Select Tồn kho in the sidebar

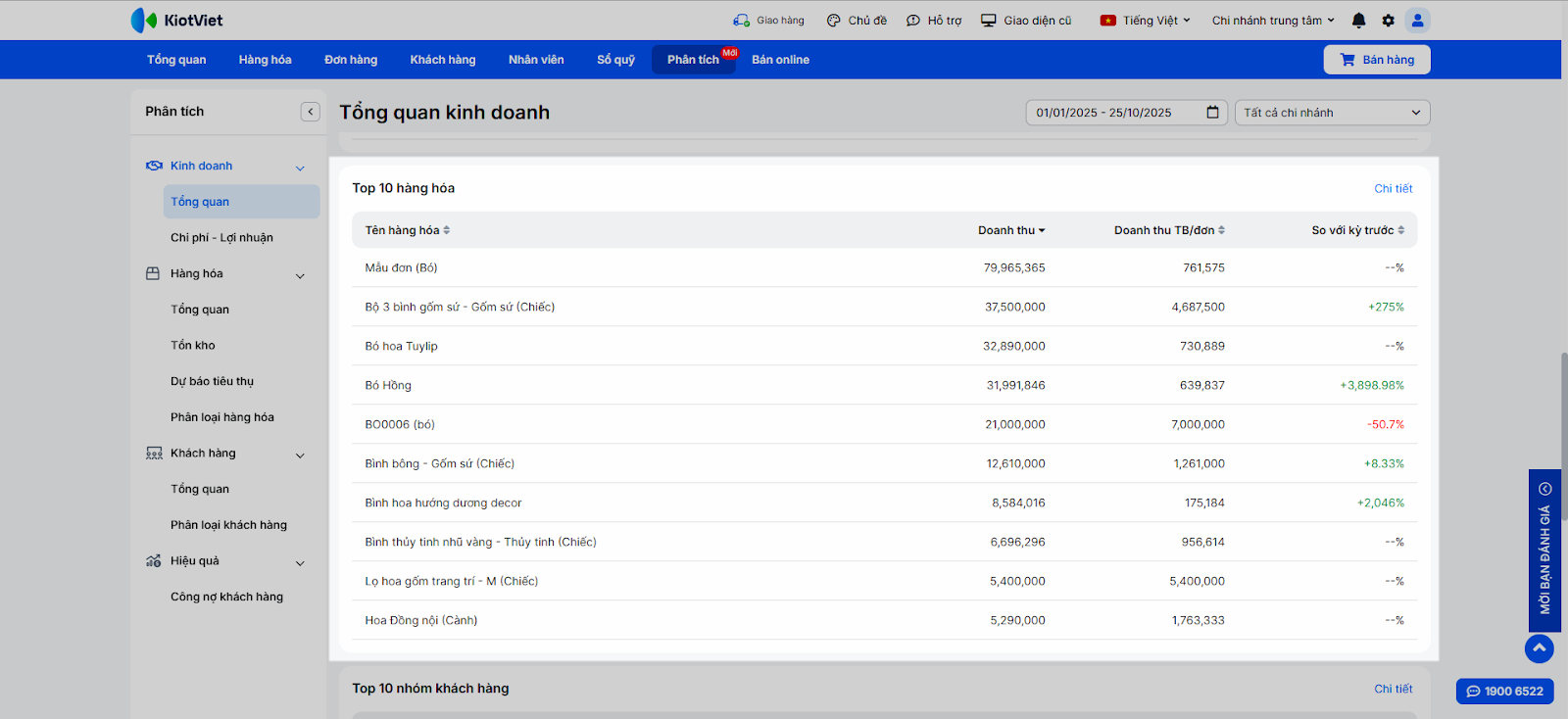(x=193, y=346)
